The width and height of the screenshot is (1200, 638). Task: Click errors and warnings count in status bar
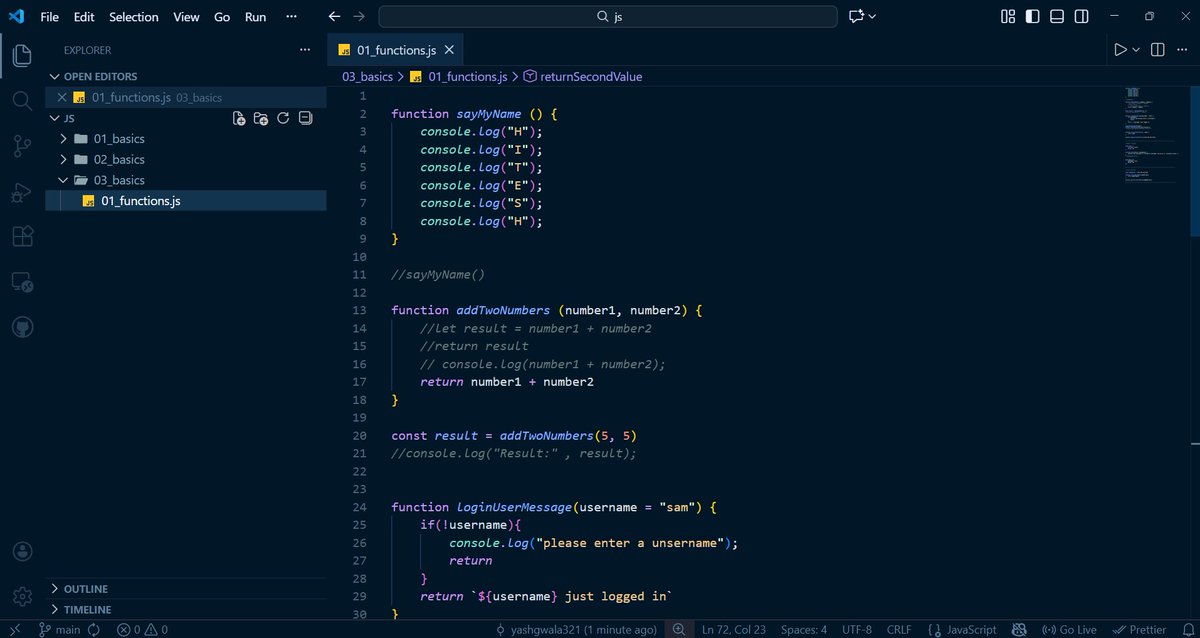(142, 630)
